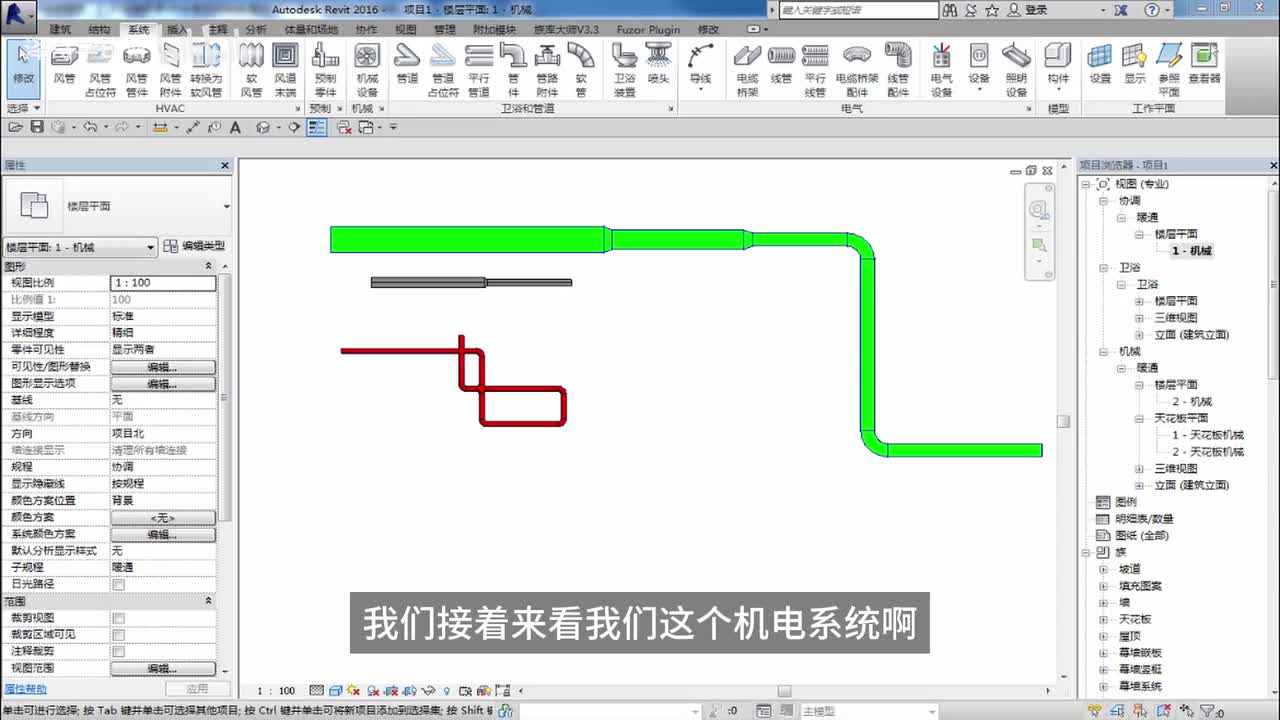Screen dimensions: 1280x720
Task: Click the keyword search box in title bar
Action: pos(858,10)
